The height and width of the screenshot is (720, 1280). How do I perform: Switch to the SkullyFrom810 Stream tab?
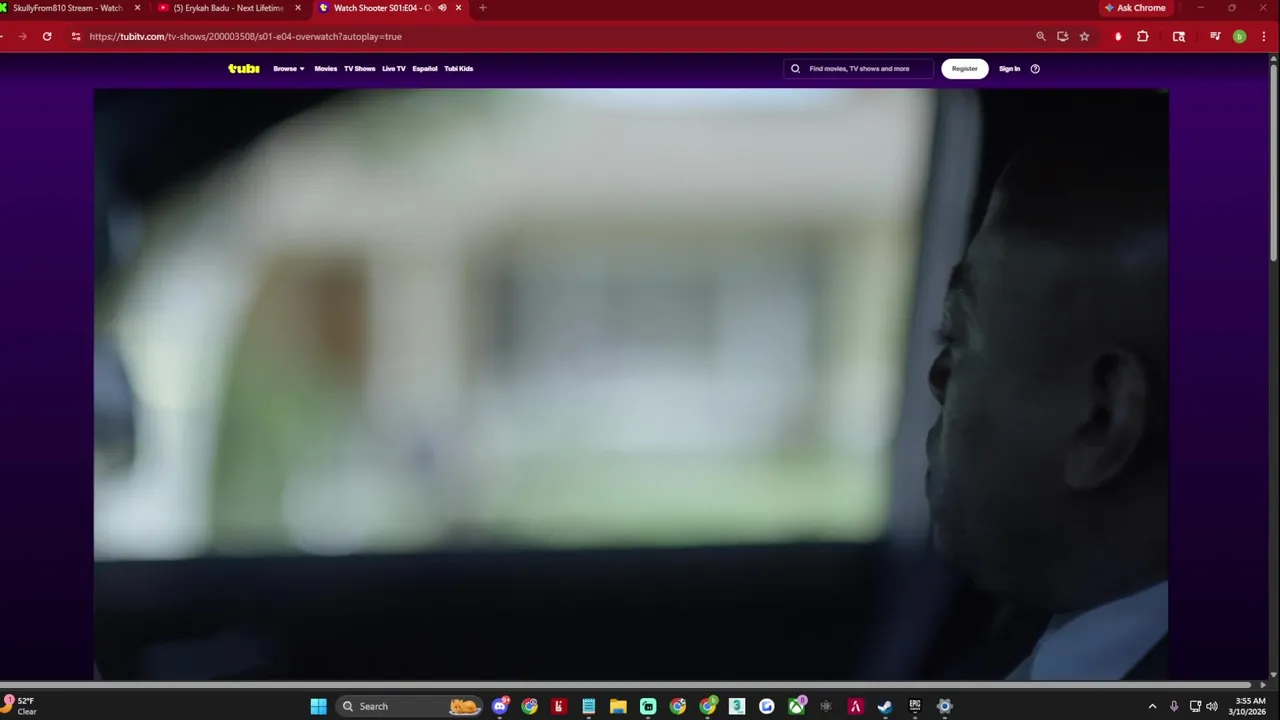(x=70, y=8)
